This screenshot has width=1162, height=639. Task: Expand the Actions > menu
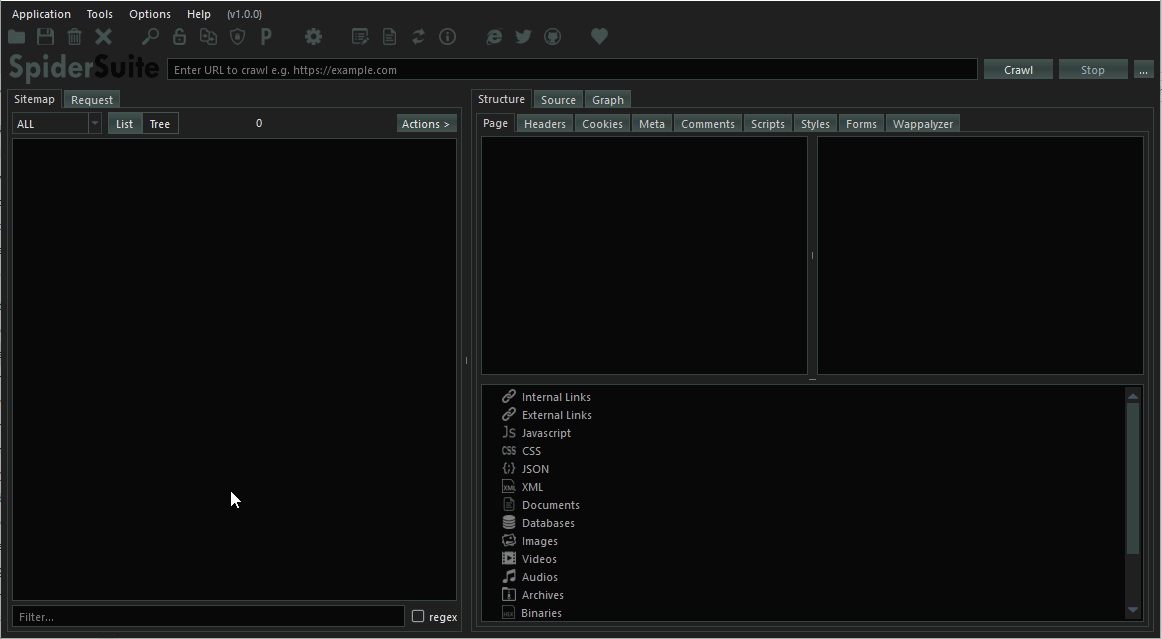(x=426, y=124)
